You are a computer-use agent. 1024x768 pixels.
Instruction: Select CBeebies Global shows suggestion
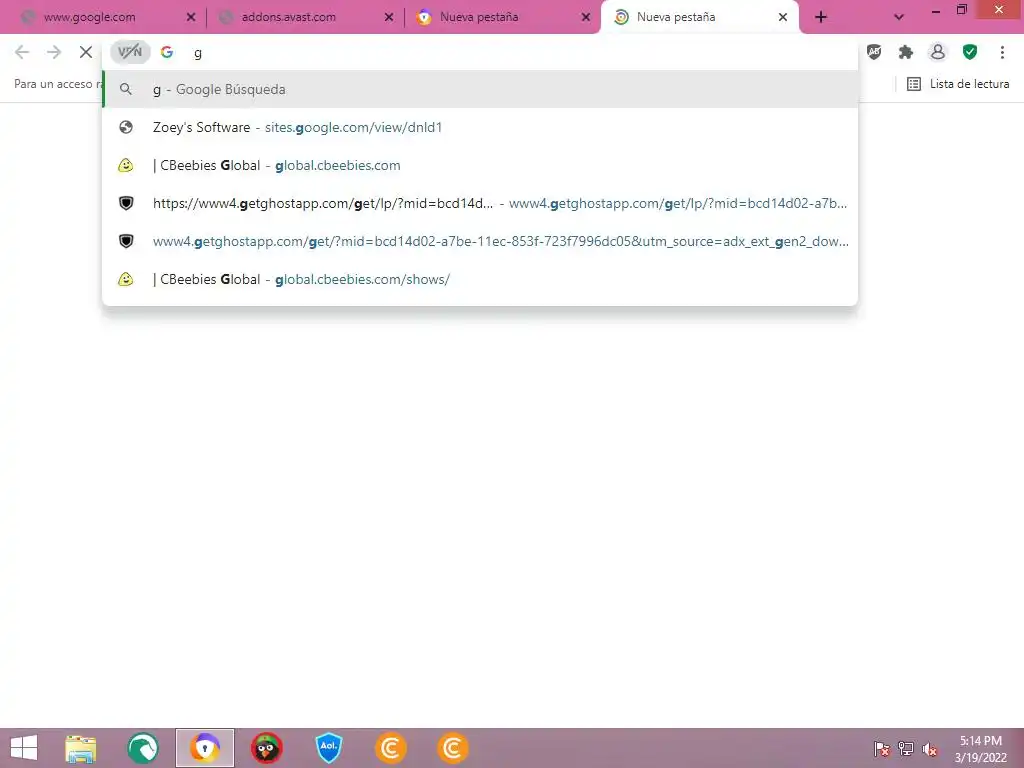tap(480, 279)
